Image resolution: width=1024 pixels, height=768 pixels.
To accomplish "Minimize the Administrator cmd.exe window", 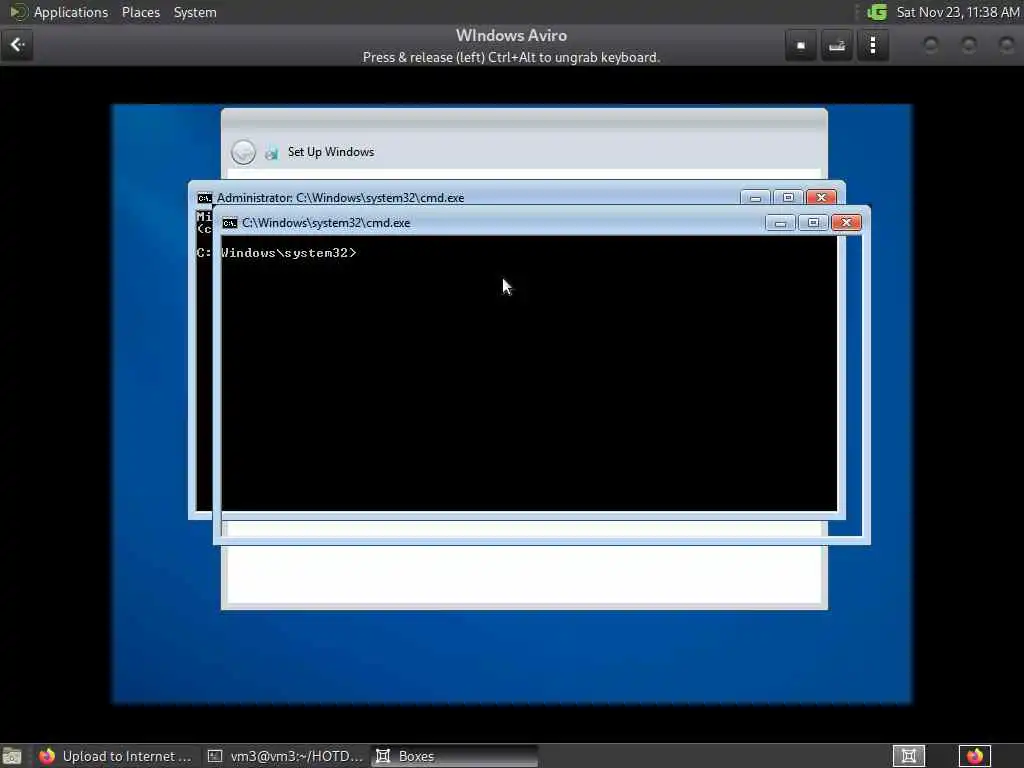I will (x=755, y=197).
